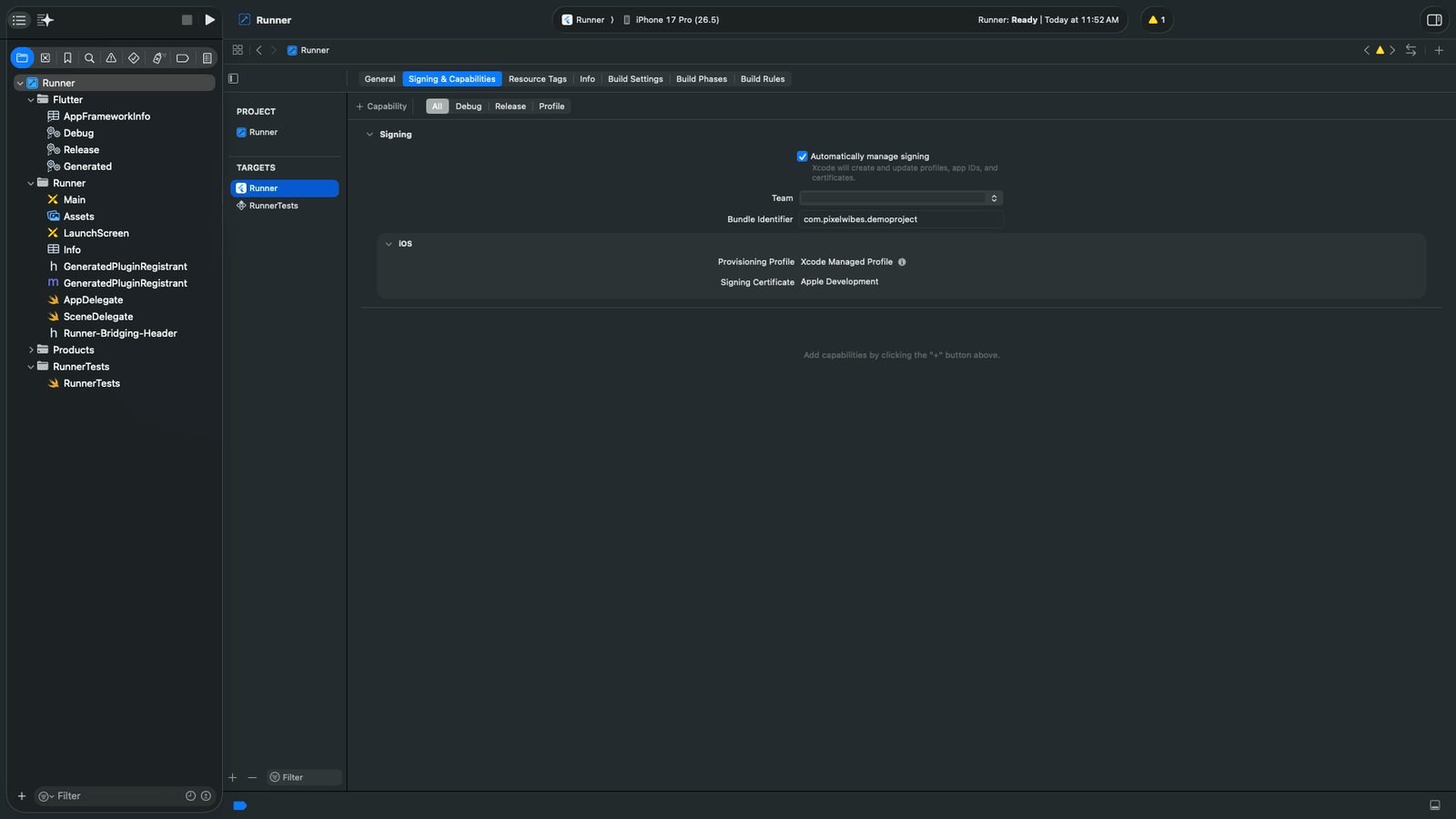This screenshot has width=1456, height=819.
Task: Stop the running scheme
Action: (x=187, y=20)
